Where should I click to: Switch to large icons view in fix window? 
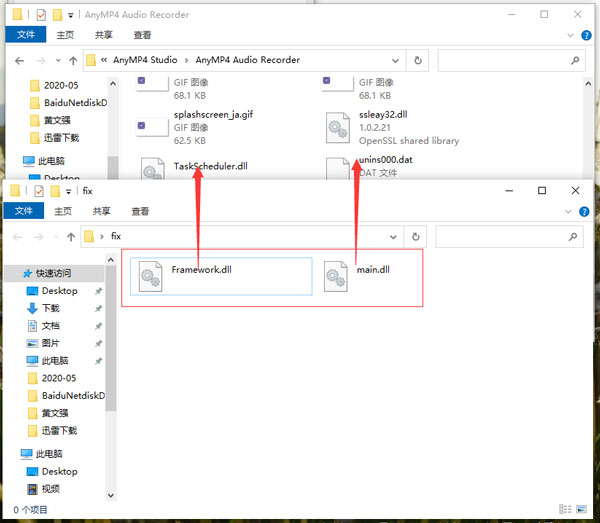point(582,509)
